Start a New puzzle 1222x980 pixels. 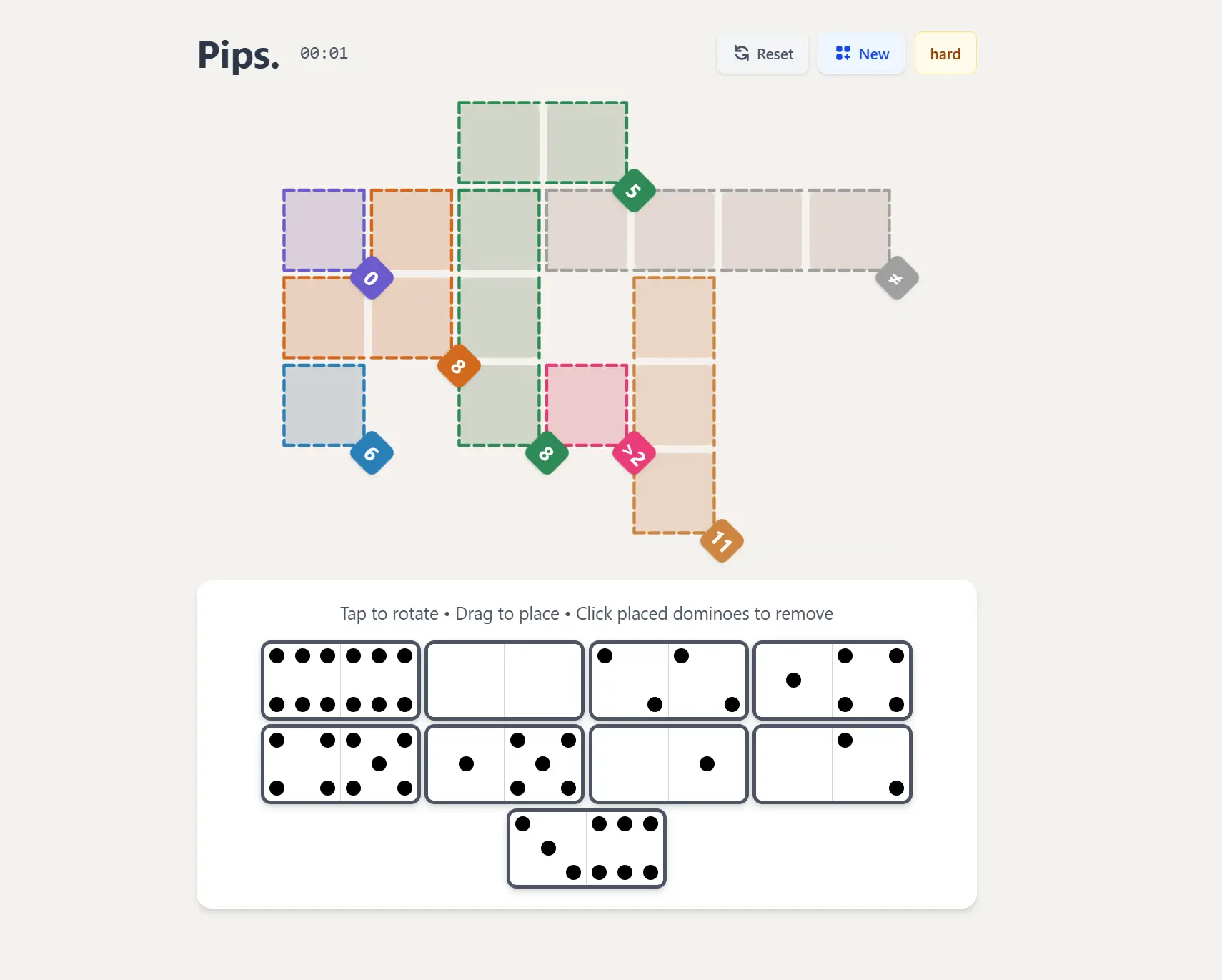click(x=861, y=53)
